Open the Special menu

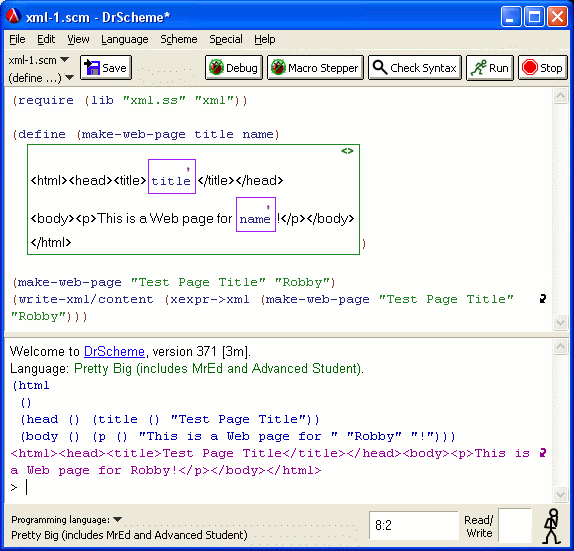pyautogui.click(x=226, y=39)
